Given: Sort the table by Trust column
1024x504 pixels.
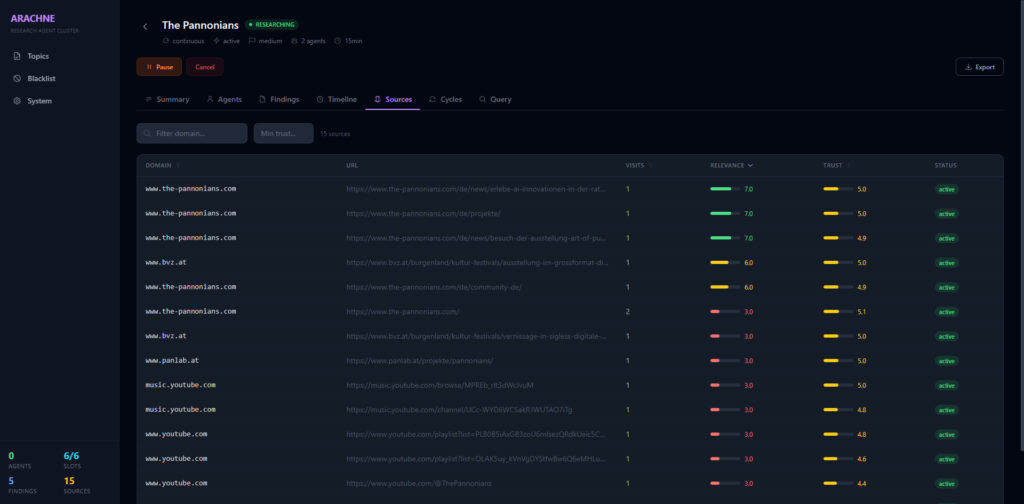Looking at the screenshot, I should [835, 165].
